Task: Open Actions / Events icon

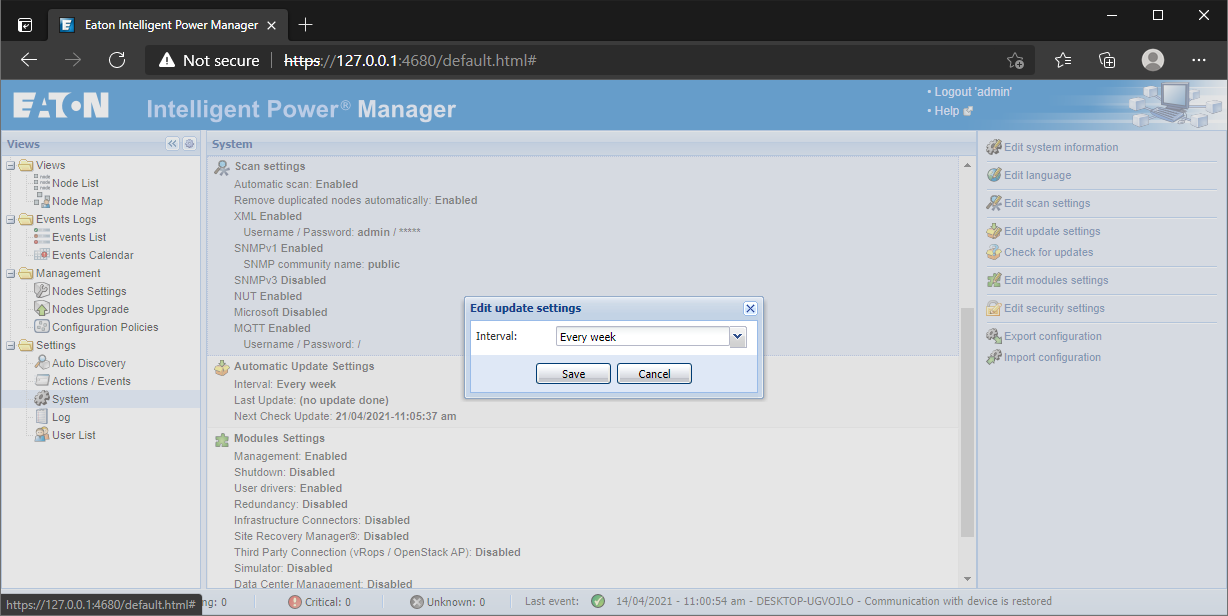Action: [42, 381]
